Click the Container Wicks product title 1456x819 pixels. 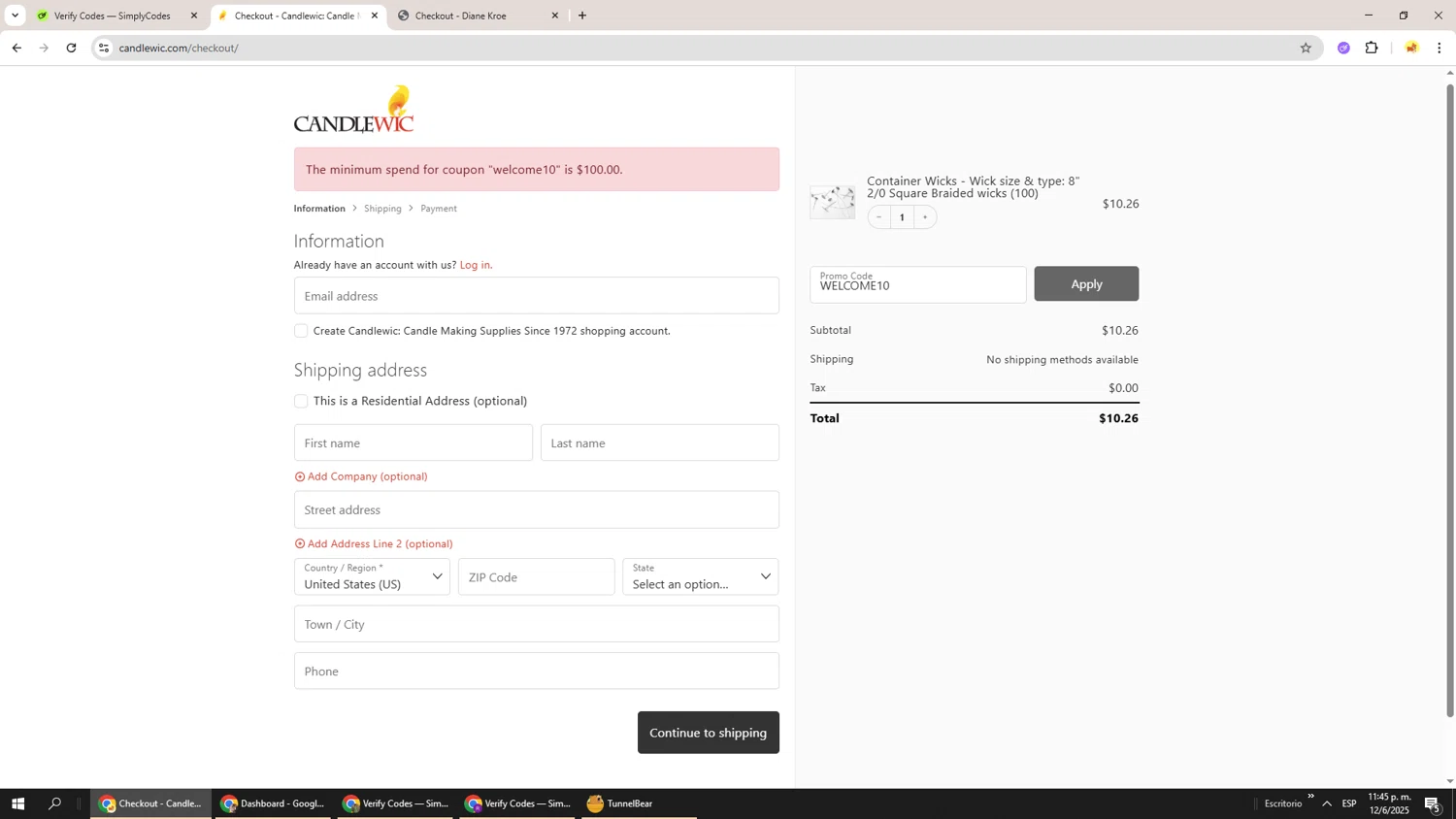(974, 187)
